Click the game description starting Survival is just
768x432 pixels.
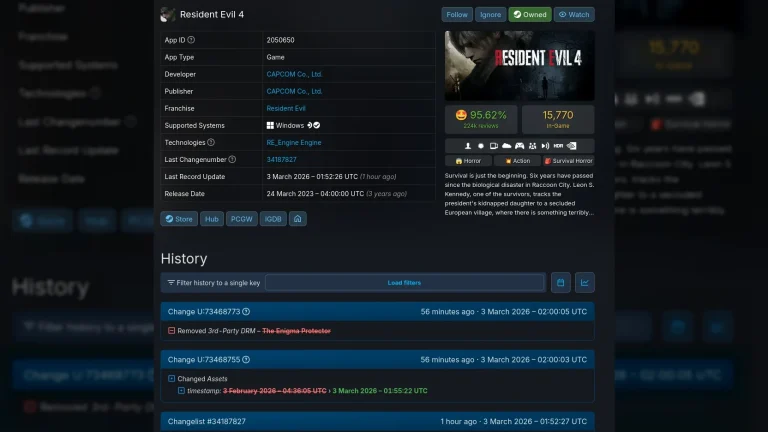[520, 194]
